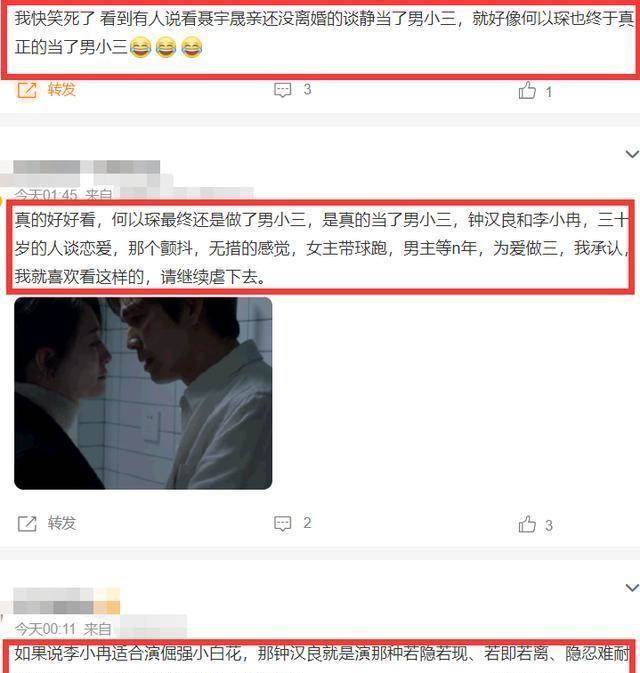The image size is (640, 673).
Task: Click blurred username of the 00:11 post
Action: tap(67, 601)
